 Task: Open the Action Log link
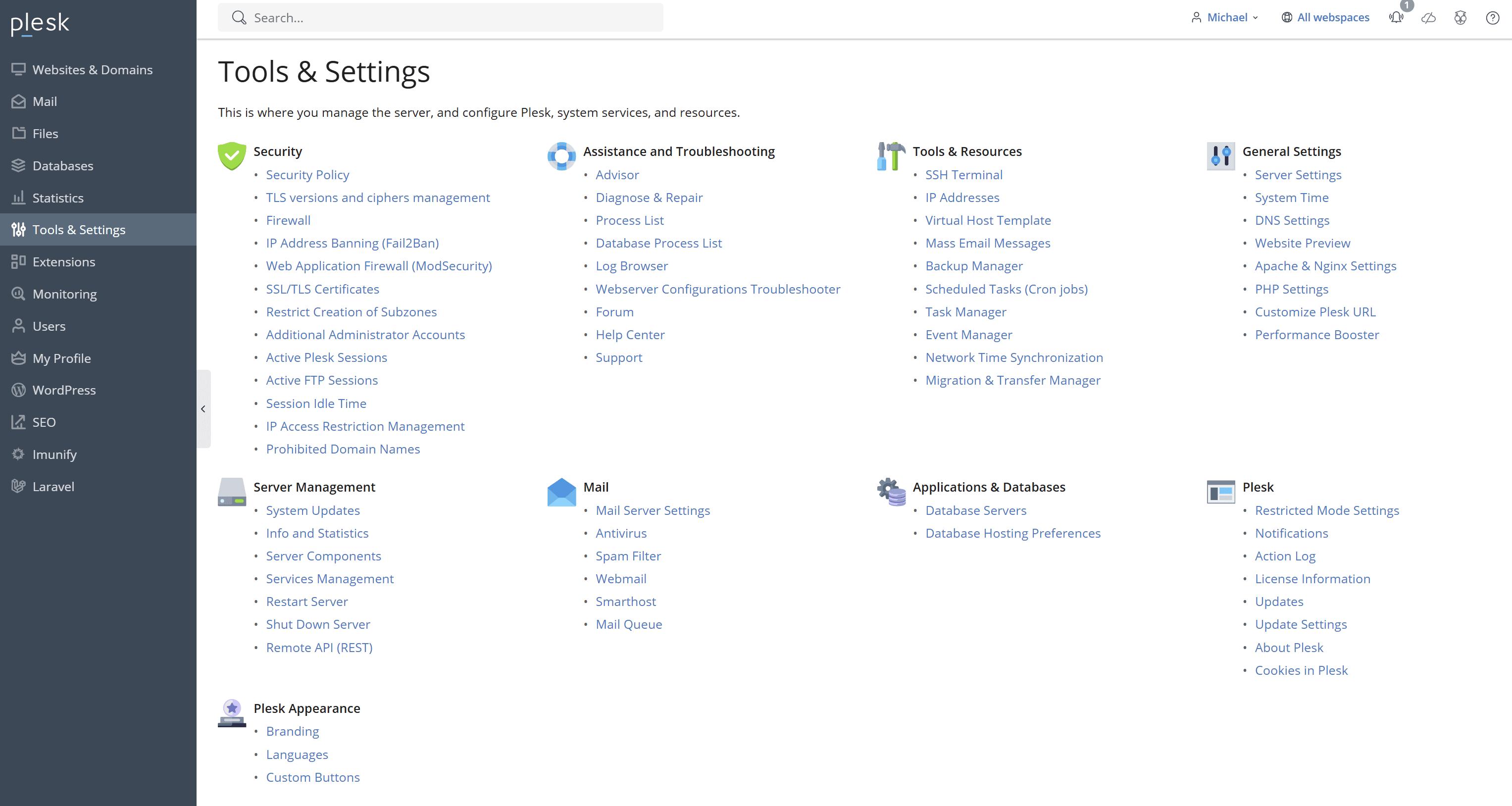point(1285,555)
